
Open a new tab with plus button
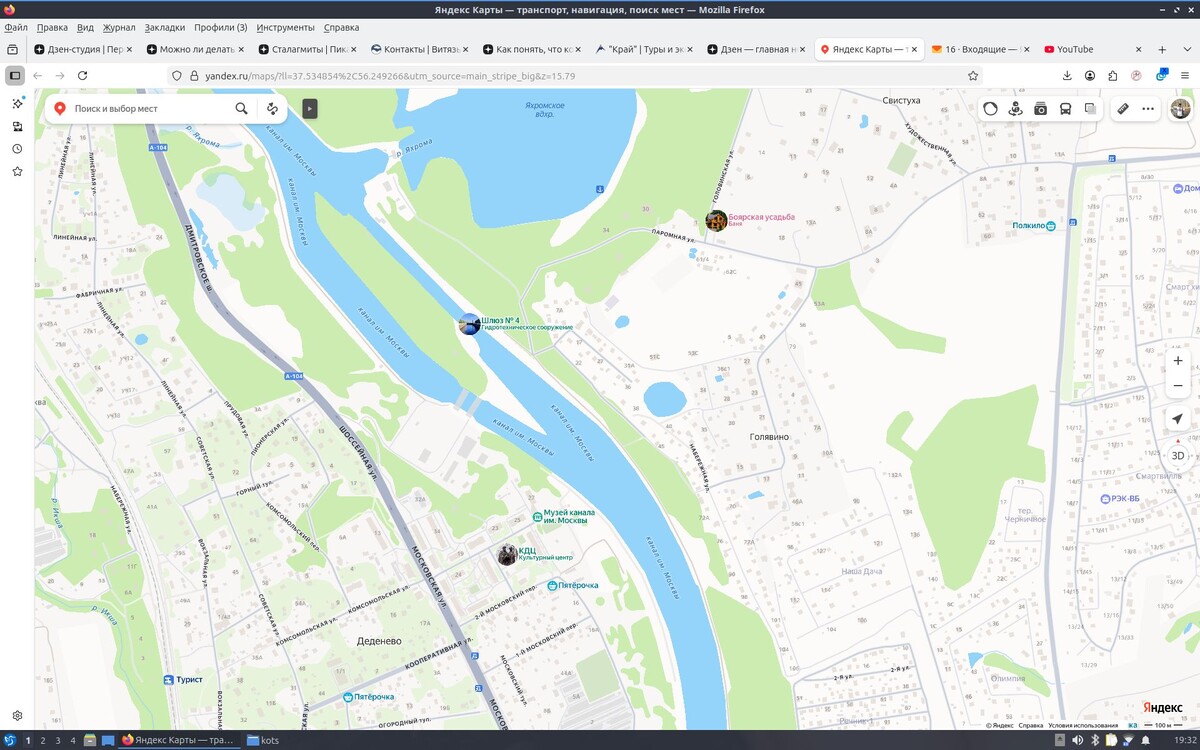1162,49
